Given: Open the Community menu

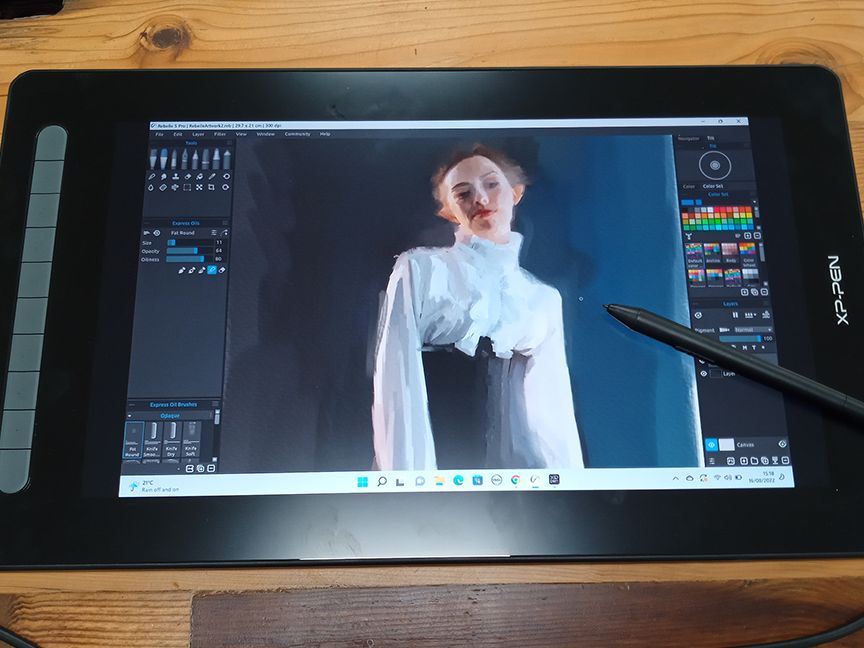Looking at the screenshot, I should click(298, 134).
